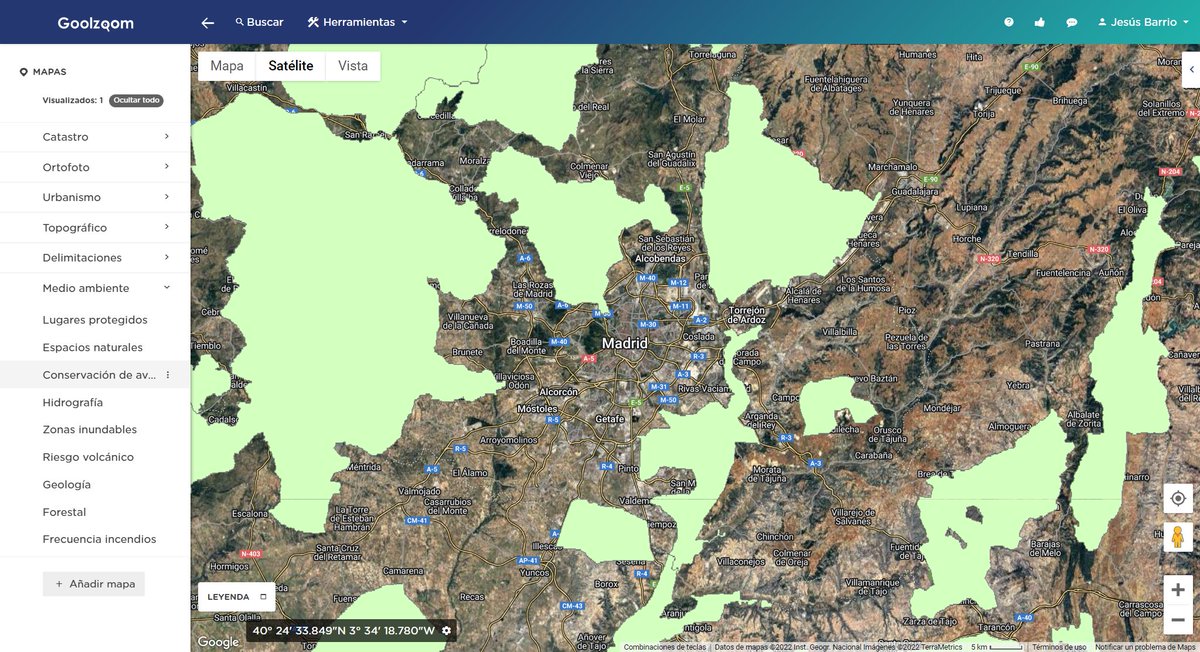Click the back arrow in the header
Screen dimensions: 1200x652
click(x=207, y=22)
